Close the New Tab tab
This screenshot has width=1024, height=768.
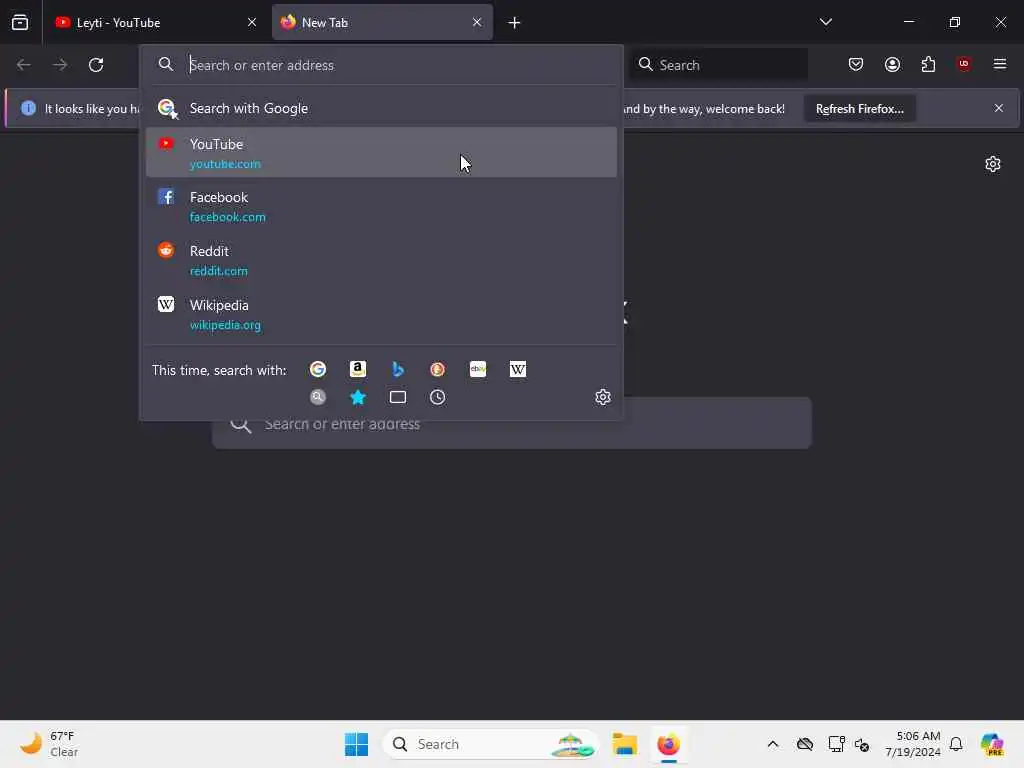point(477,22)
